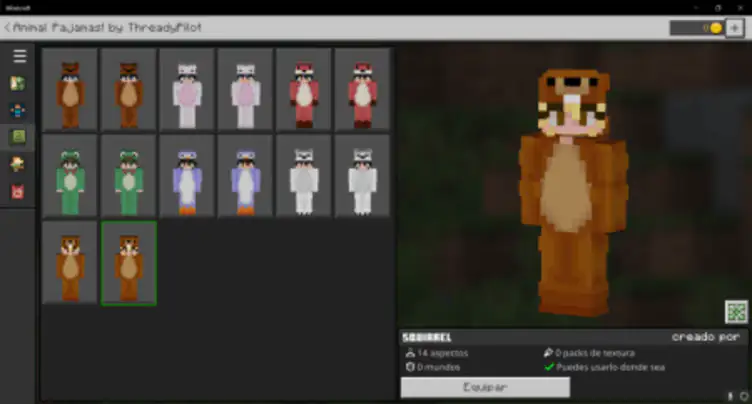Choose the right pink-belly white pajama skin
The image size is (752, 404).
(246, 89)
